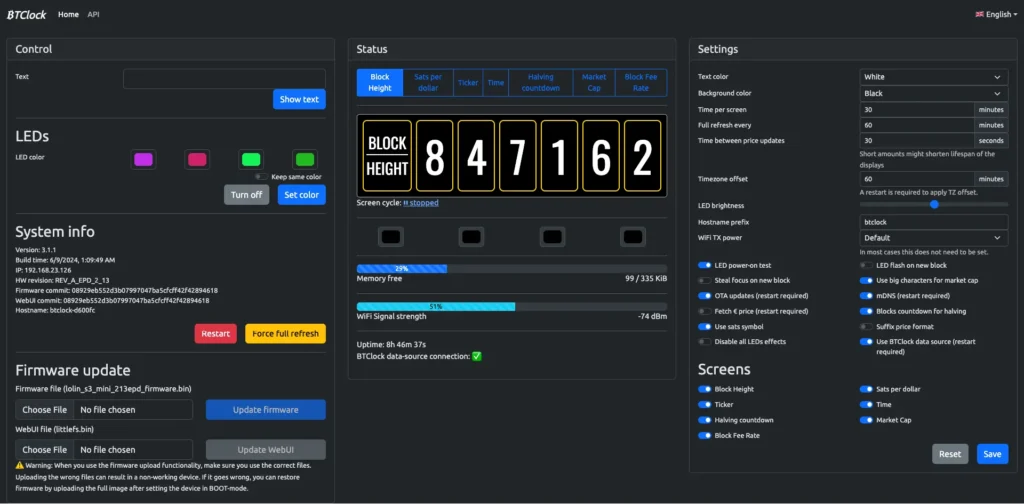The image size is (1024, 504).
Task: Pick the pink-red LED color swatch
Action: click(197, 159)
